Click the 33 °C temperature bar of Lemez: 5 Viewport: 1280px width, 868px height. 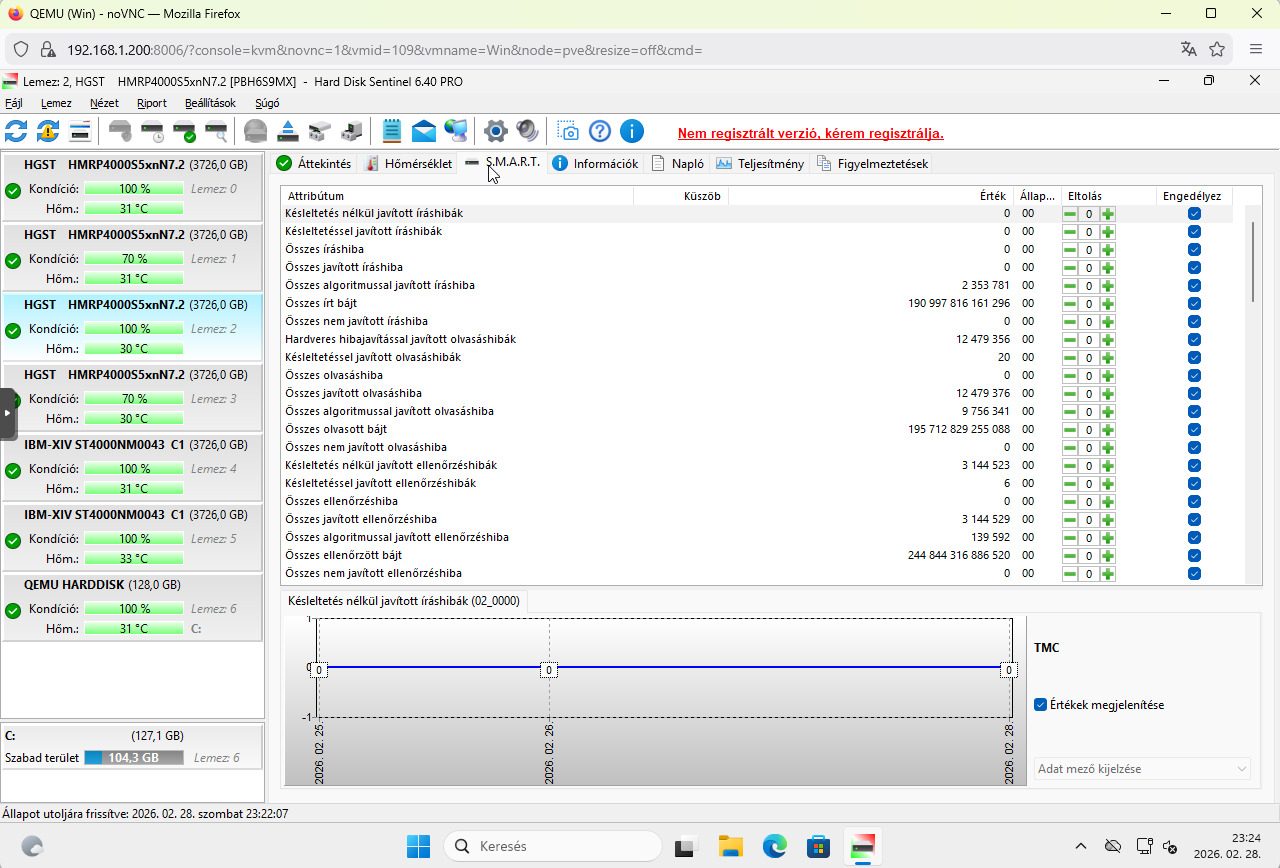134,558
